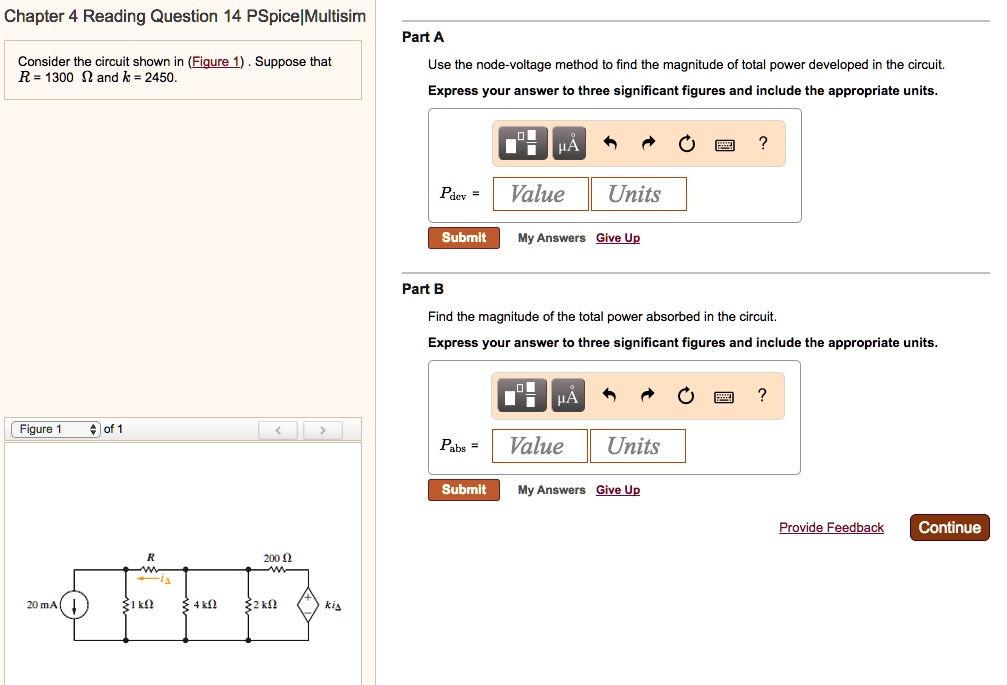This screenshot has height=685, width=1007.
Task: Click the help question mark in Part B
Action: tap(762, 396)
